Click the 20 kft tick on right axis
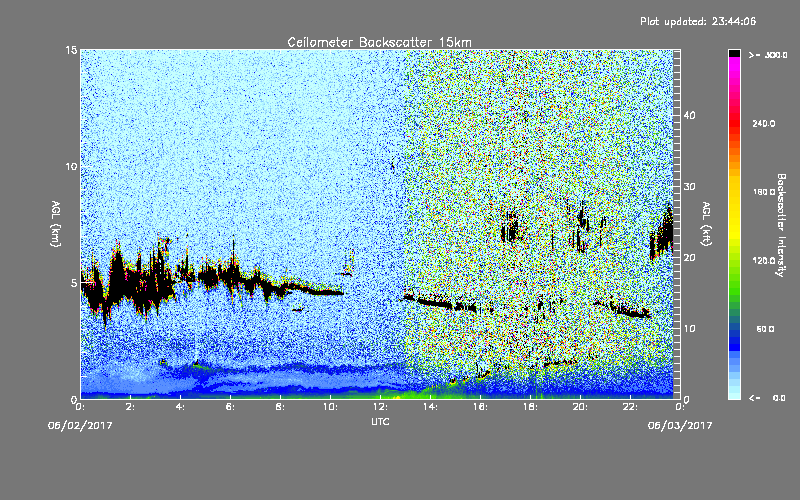 [689, 257]
